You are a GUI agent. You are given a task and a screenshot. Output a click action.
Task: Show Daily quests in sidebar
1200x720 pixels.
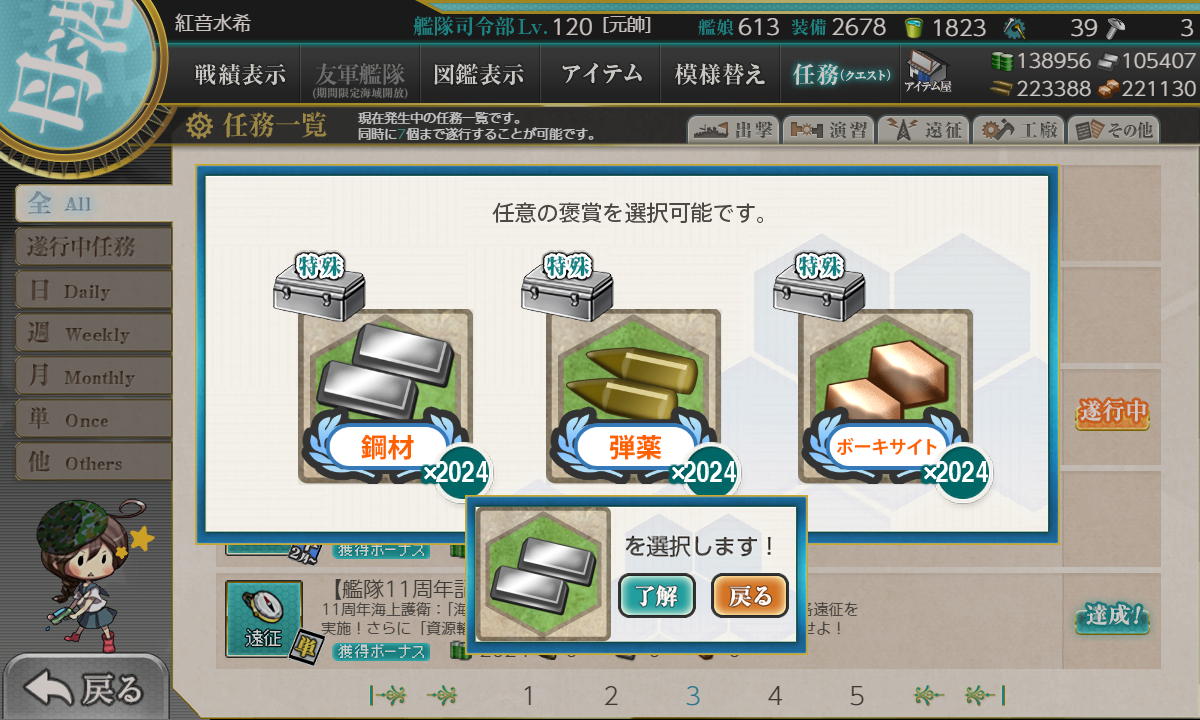tap(93, 291)
